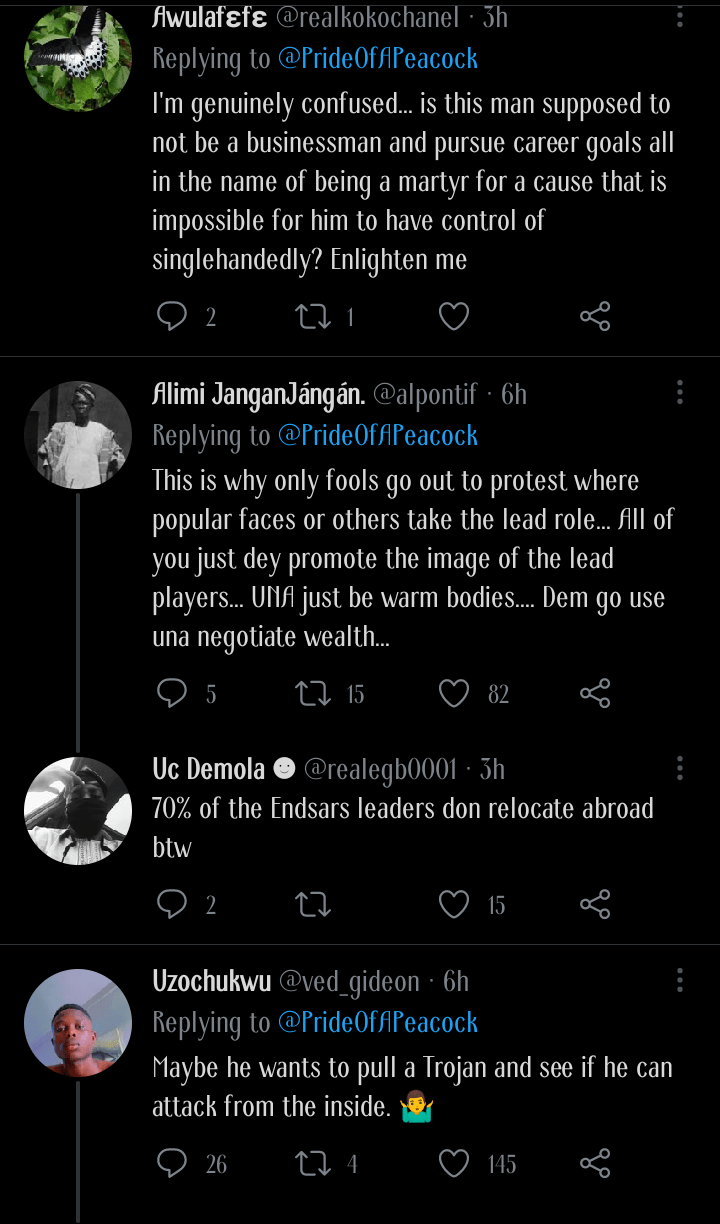Open Alimi JanganJángán's profile name
Image resolution: width=720 pixels, height=1224 pixels.
click(x=258, y=394)
